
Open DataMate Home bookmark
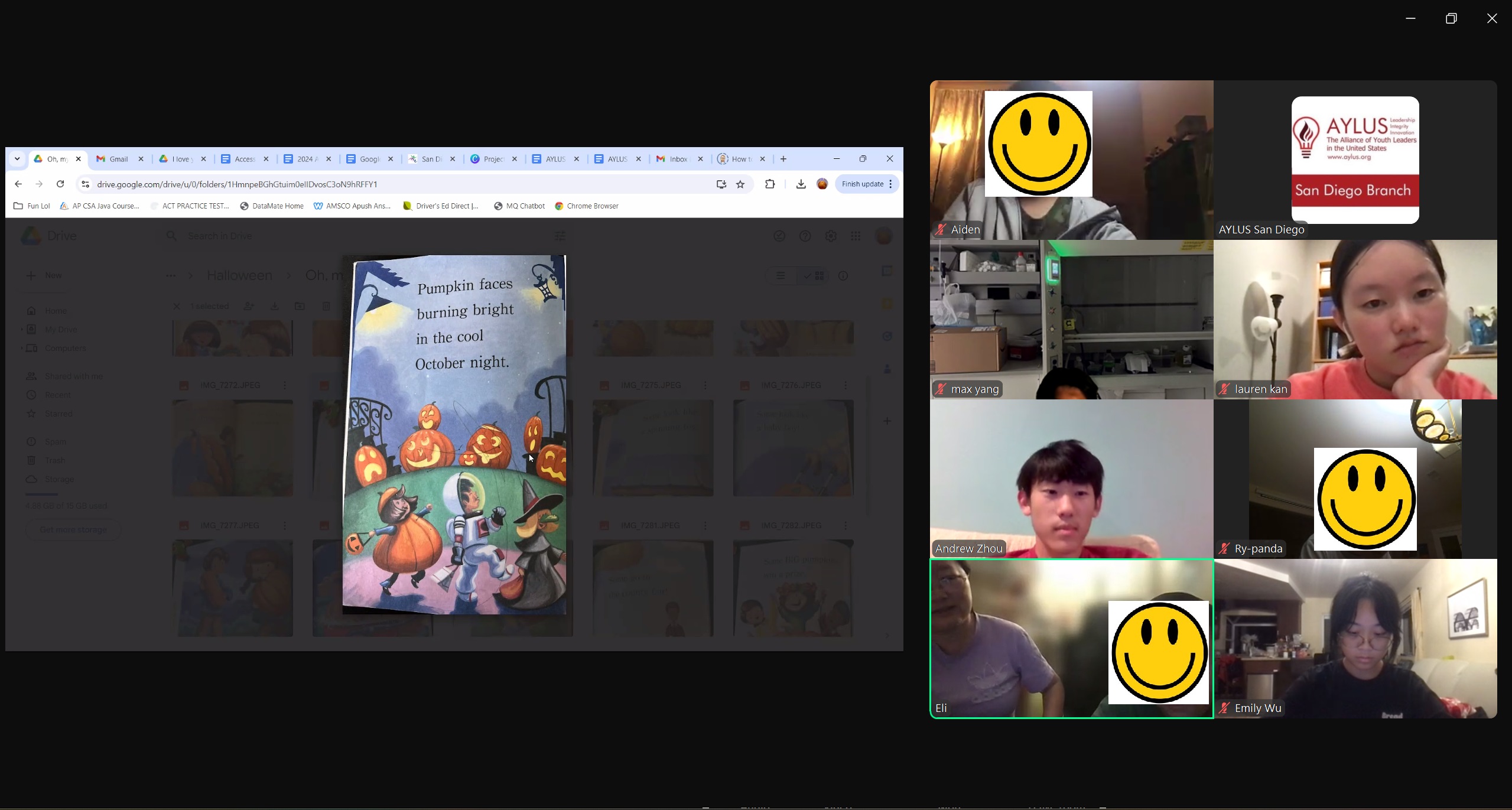pos(272,206)
